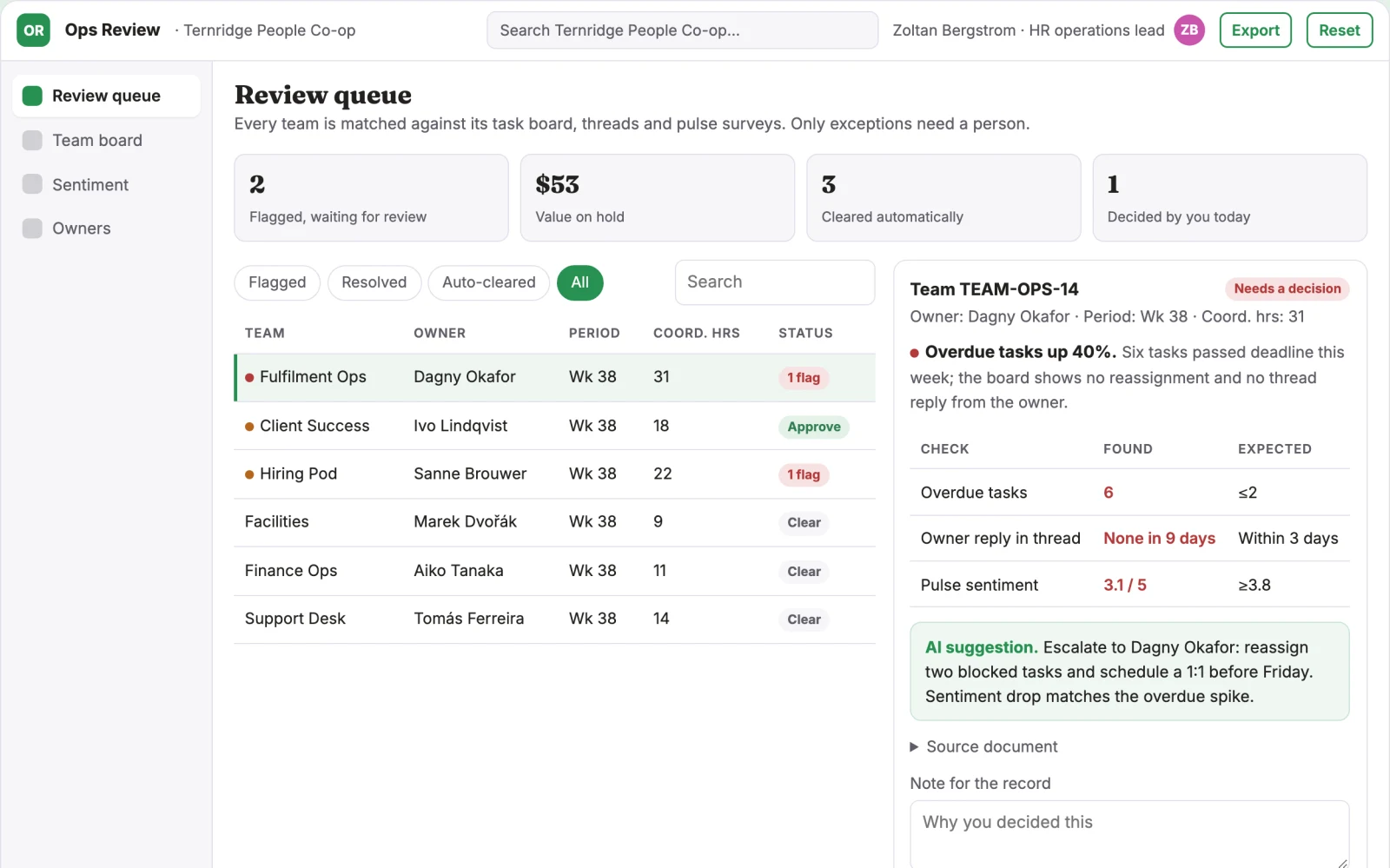This screenshot has width=1390, height=868.
Task: Click the Reset button
Action: click(x=1340, y=30)
